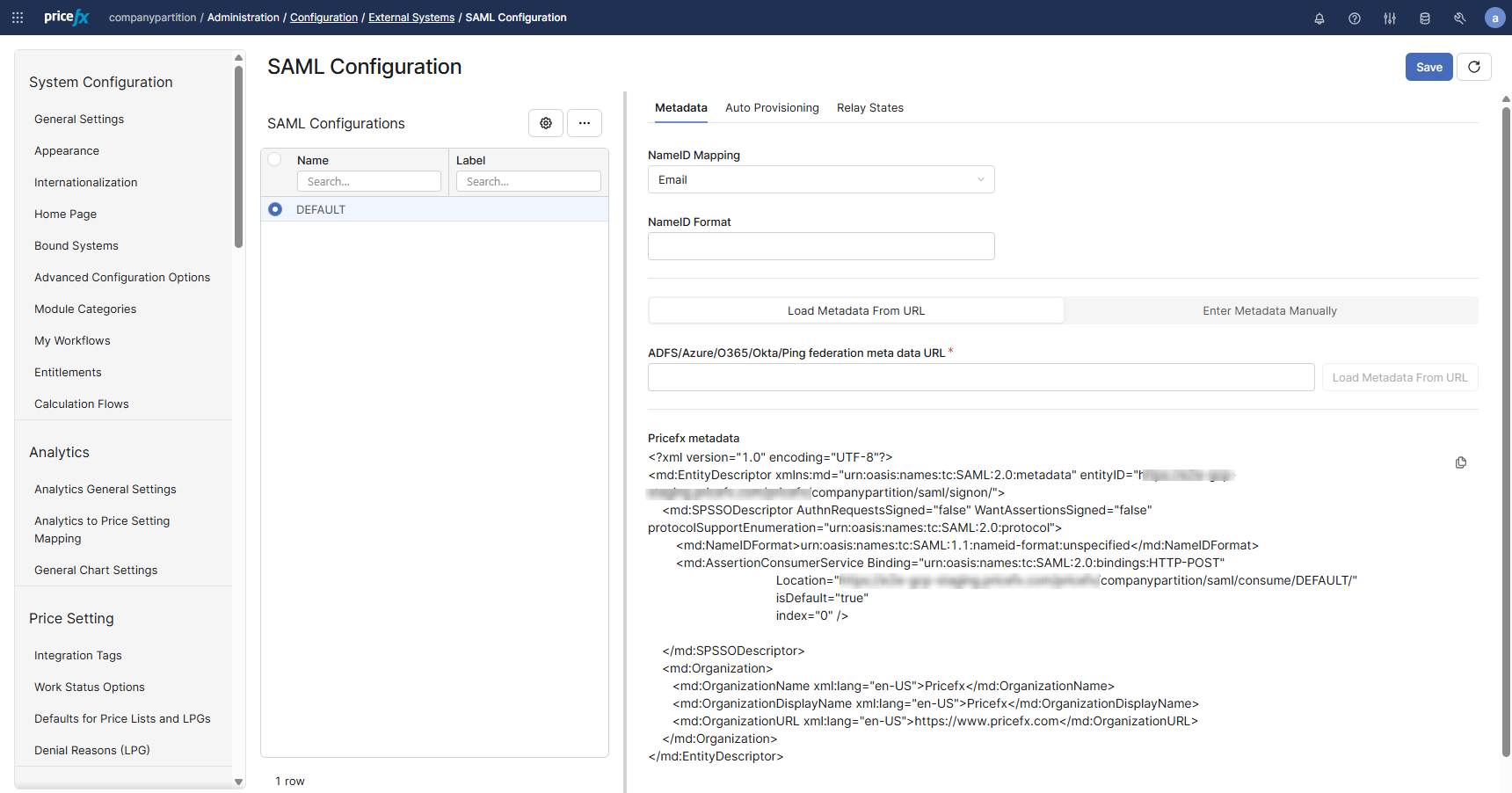Open the three-dot more options menu
Screen dimensions: 1512x793
(x=584, y=123)
